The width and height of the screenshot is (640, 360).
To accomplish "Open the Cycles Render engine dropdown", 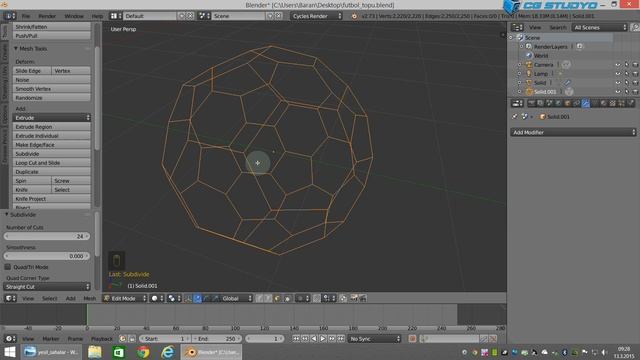I will (316, 16).
